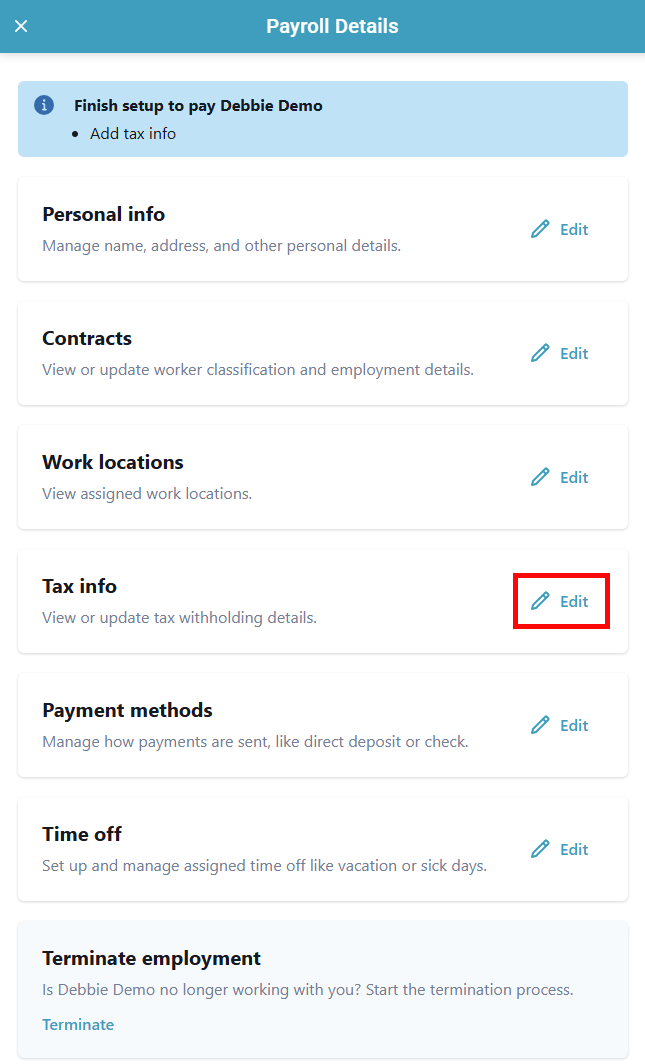Screen dimensions: 645x1064
Task: Click pencil icon for Contracts
Action: pyautogui.click(x=541, y=353)
